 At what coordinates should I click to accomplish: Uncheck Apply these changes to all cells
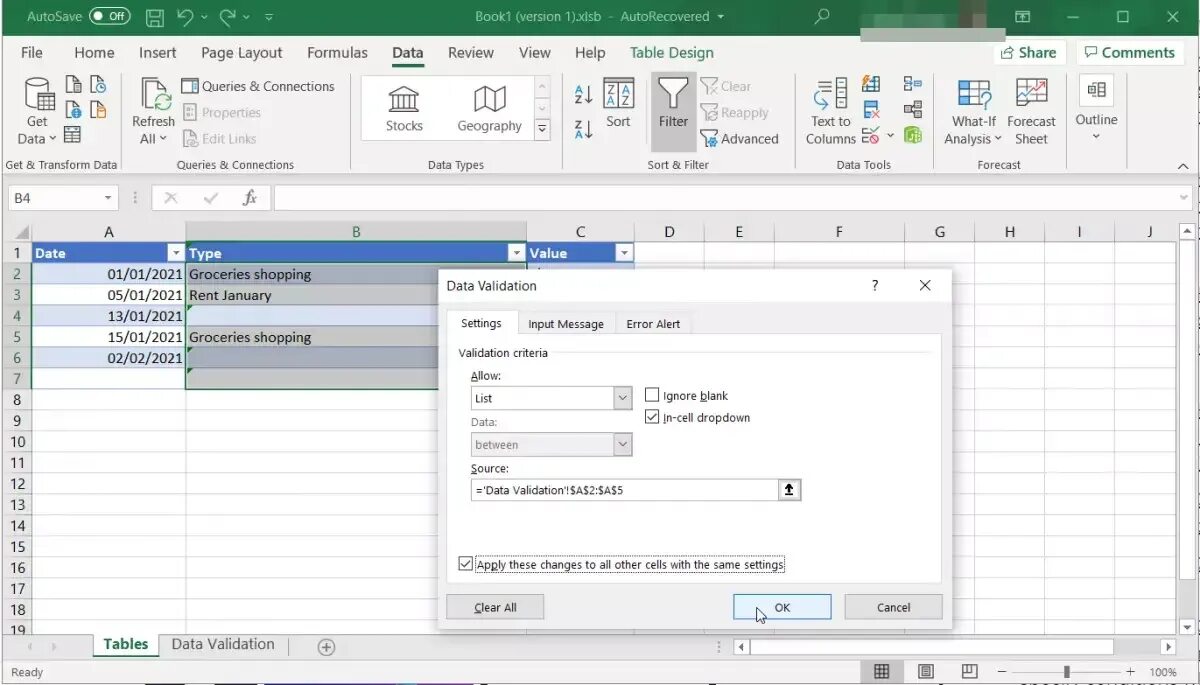tap(465, 564)
